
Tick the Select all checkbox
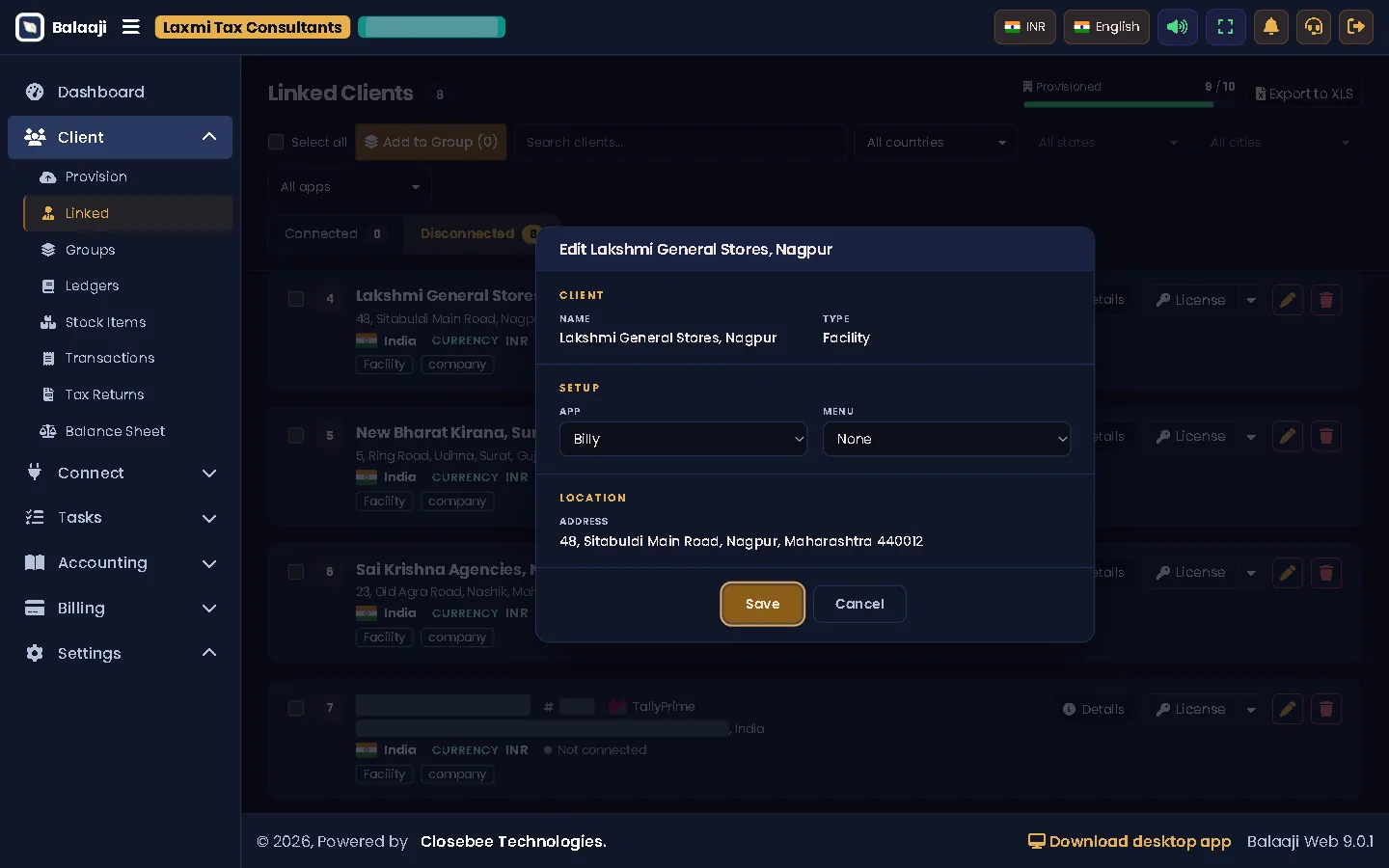pos(276,142)
